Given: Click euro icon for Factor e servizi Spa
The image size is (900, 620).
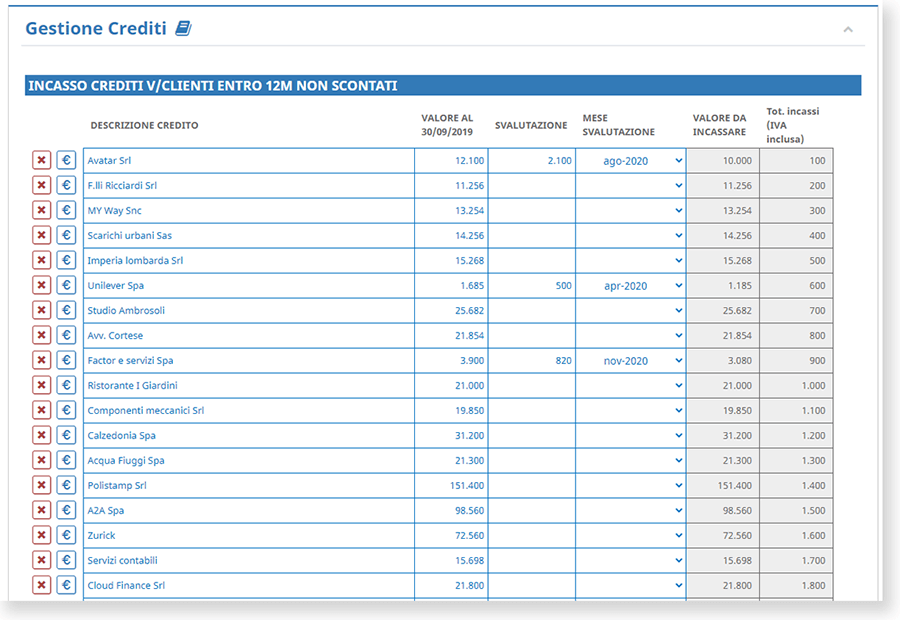Looking at the screenshot, I should (66, 360).
